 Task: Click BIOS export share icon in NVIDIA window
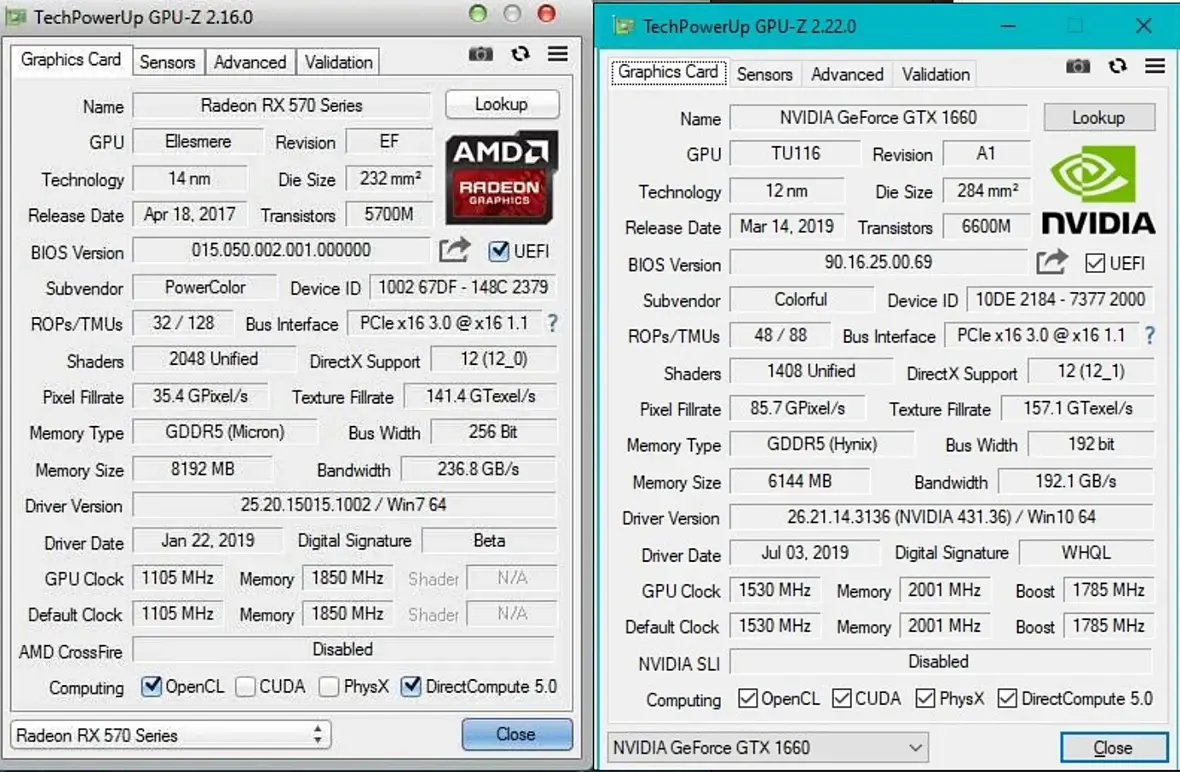pos(1052,262)
